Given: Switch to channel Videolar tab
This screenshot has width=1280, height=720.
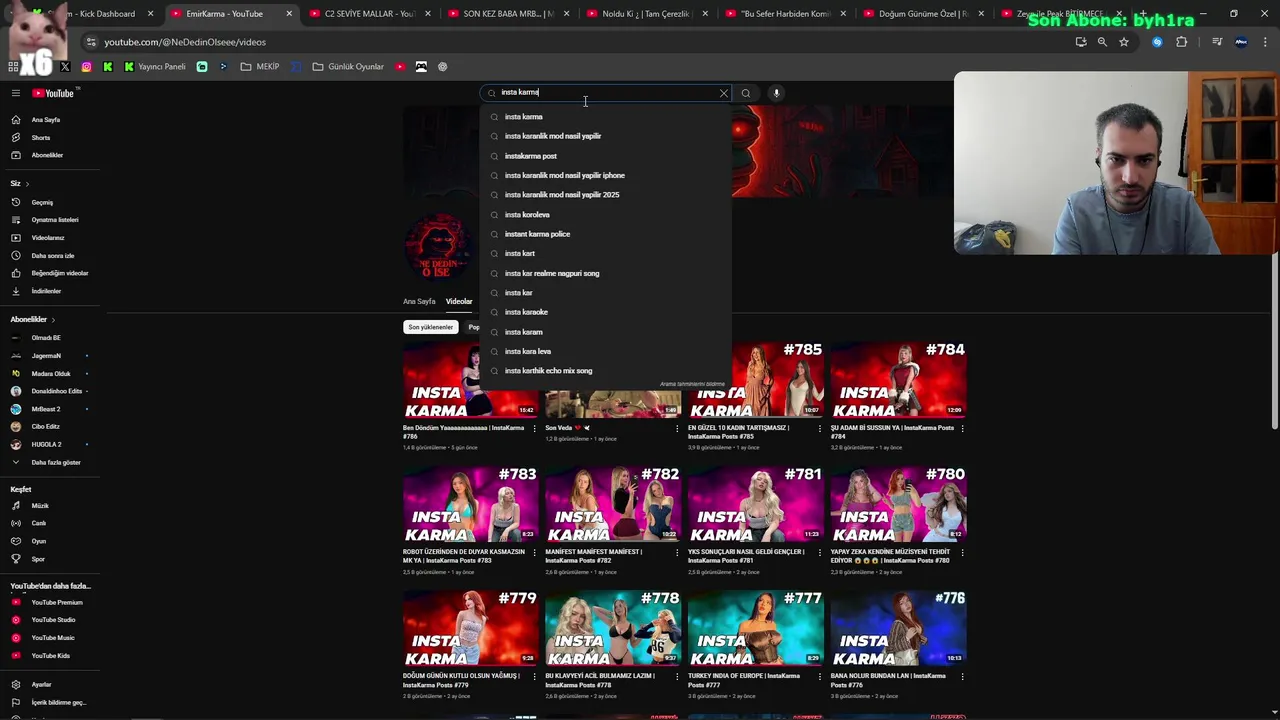Looking at the screenshot, I should tap(459, 302).
